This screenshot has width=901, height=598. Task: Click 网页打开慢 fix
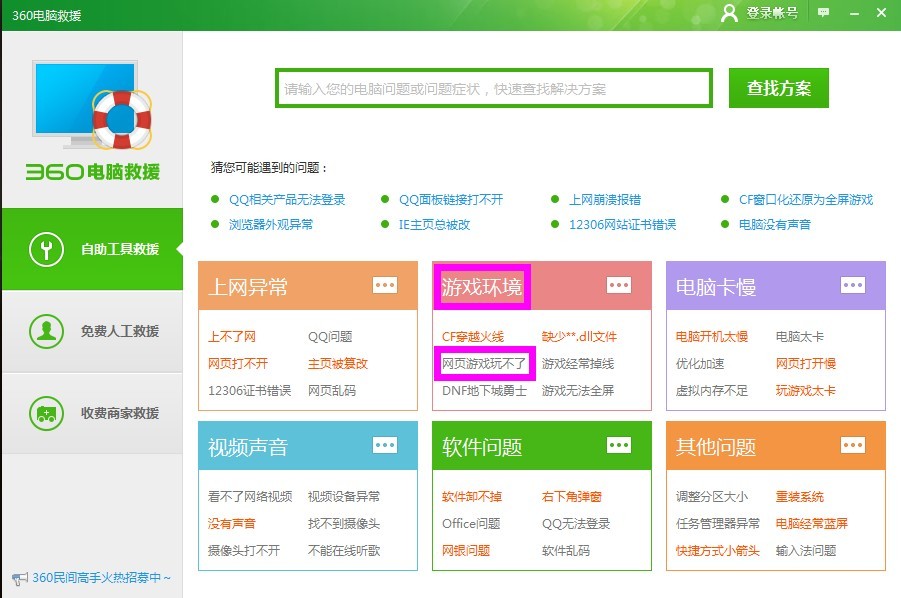click(806, 364)
